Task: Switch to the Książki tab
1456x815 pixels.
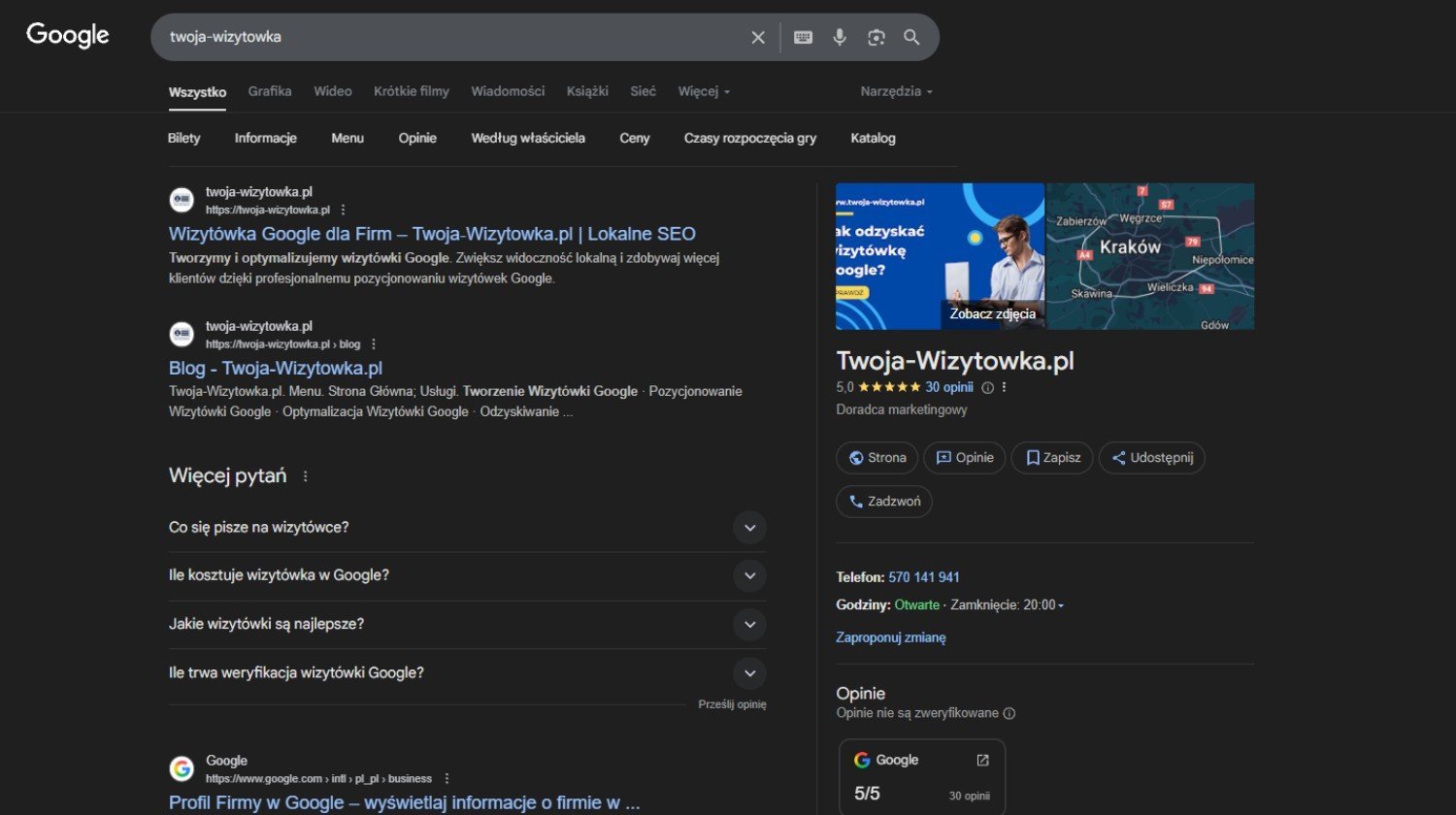Action: 587,91
